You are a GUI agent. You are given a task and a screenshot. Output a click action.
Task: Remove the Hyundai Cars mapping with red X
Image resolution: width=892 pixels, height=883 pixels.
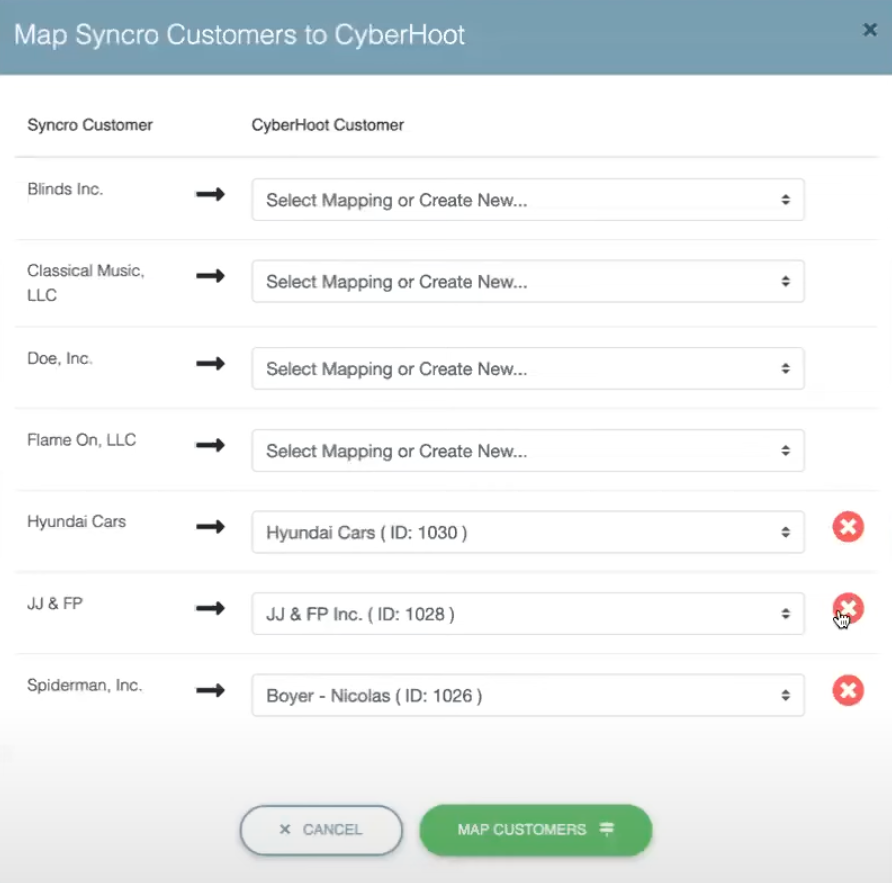click(x=848, y=526)
